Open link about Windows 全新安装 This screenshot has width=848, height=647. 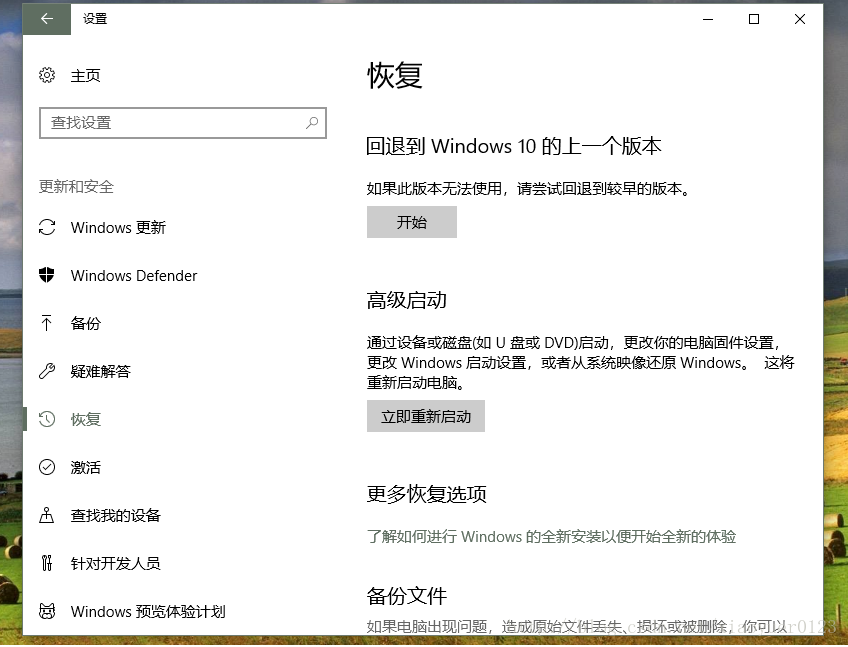coord(551,537)
